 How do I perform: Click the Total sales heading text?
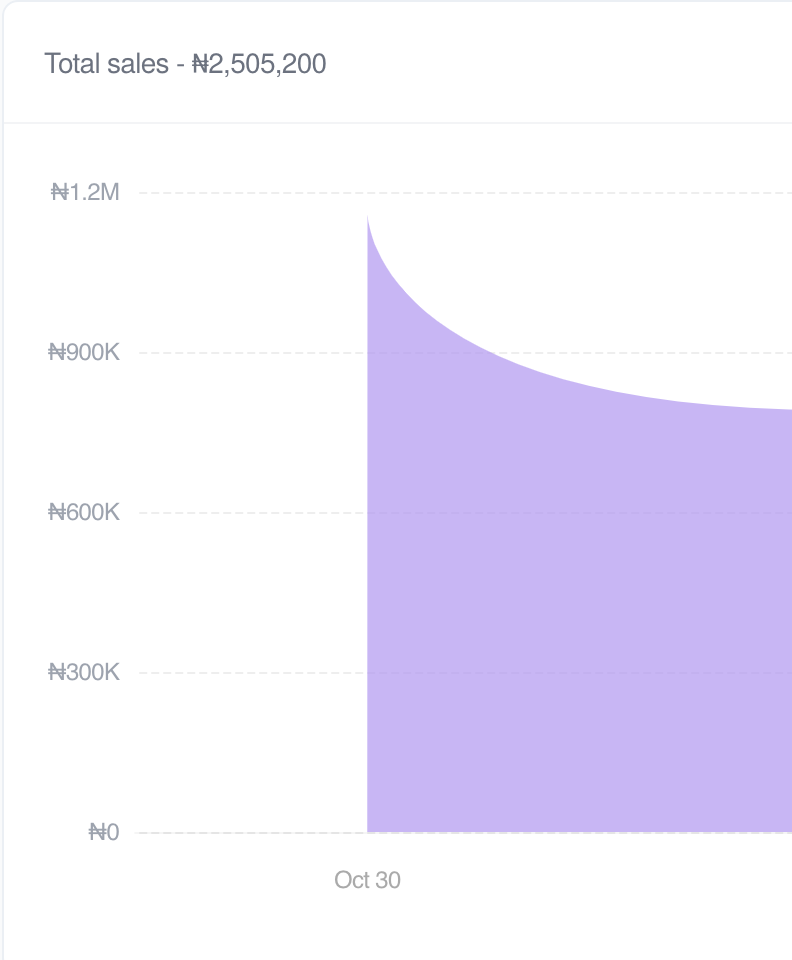tap(106, 64)
